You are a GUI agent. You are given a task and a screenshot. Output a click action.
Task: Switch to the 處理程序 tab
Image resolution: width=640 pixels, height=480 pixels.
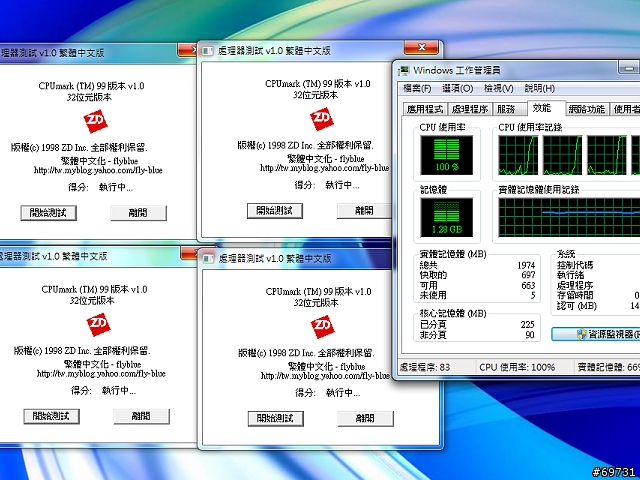[x=470, y=109]
